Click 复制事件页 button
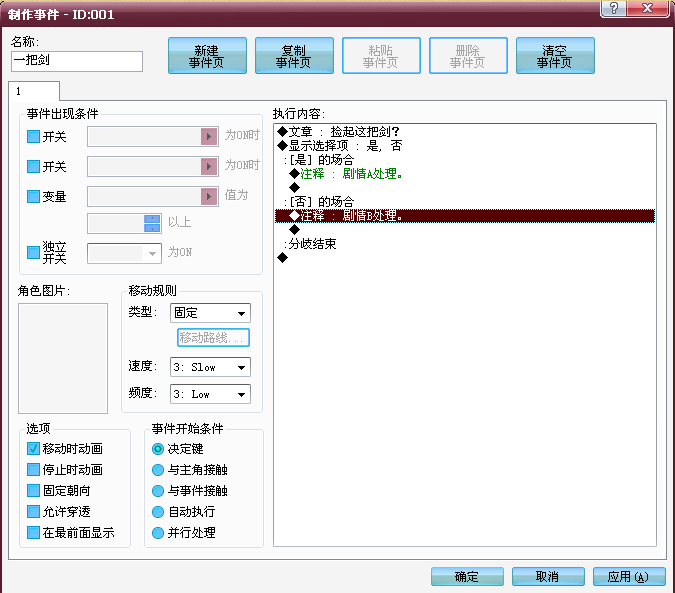 (x=294, y=56)
